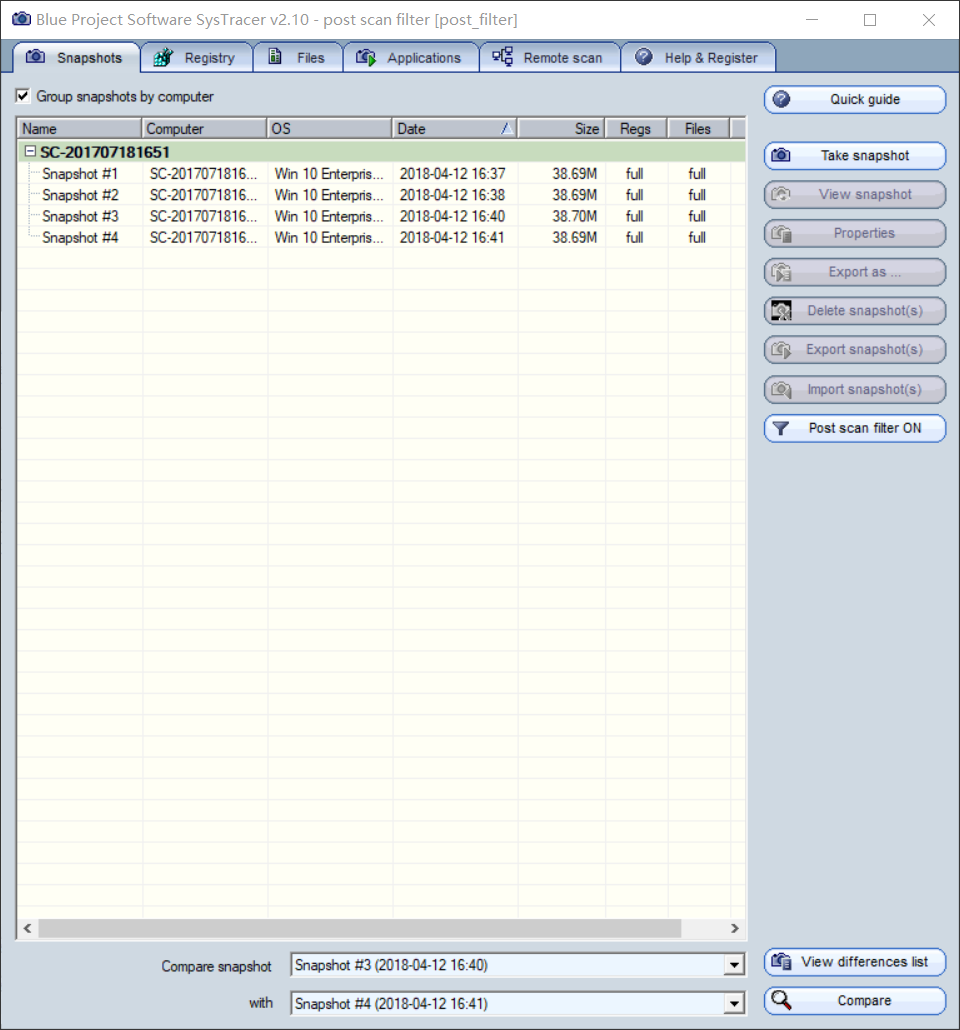The image size is (960, 1030).
Task: Click the camera icon in Take snapshot button
Action: pyautogui.click(x=781, y=155)
